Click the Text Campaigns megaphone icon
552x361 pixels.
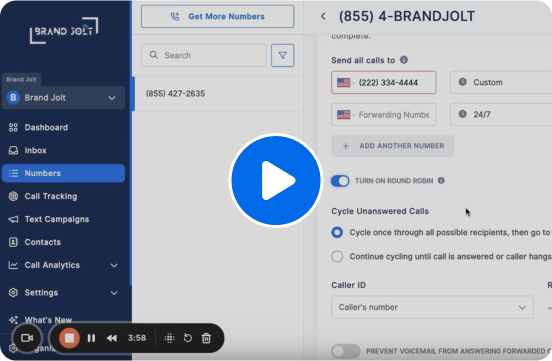tap(13, 219)
